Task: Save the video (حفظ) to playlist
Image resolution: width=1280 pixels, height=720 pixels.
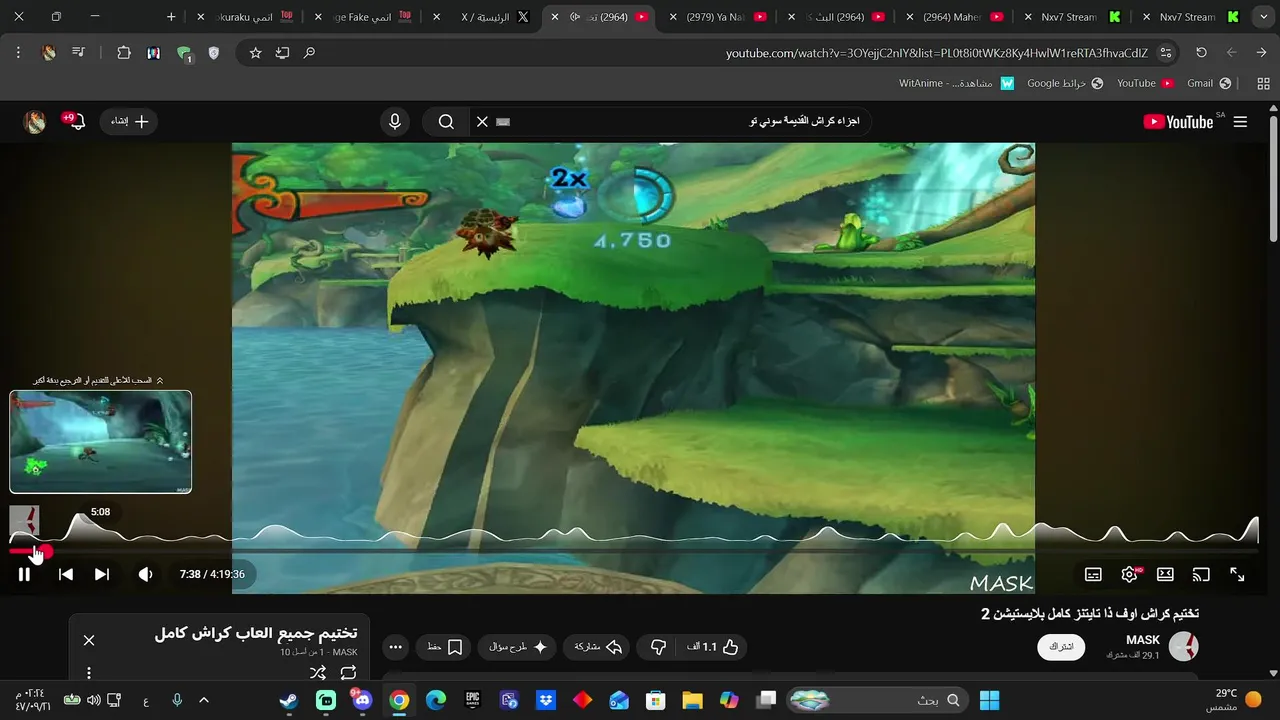Action: [x=445, y=647]
